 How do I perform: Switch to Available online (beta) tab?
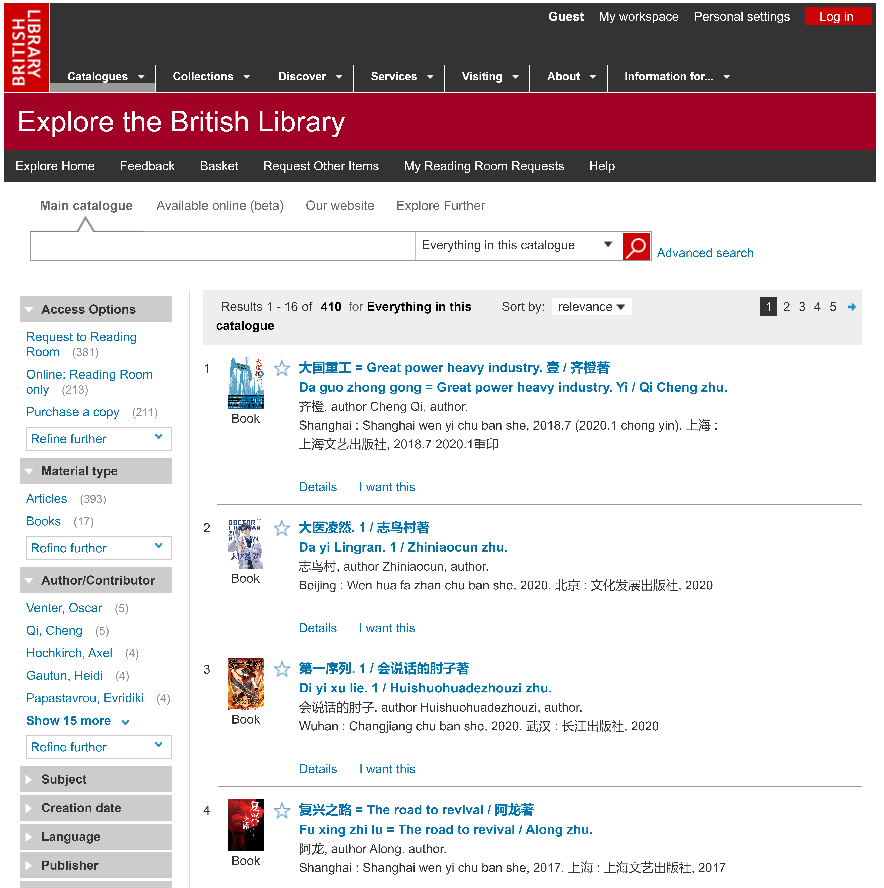220,206
